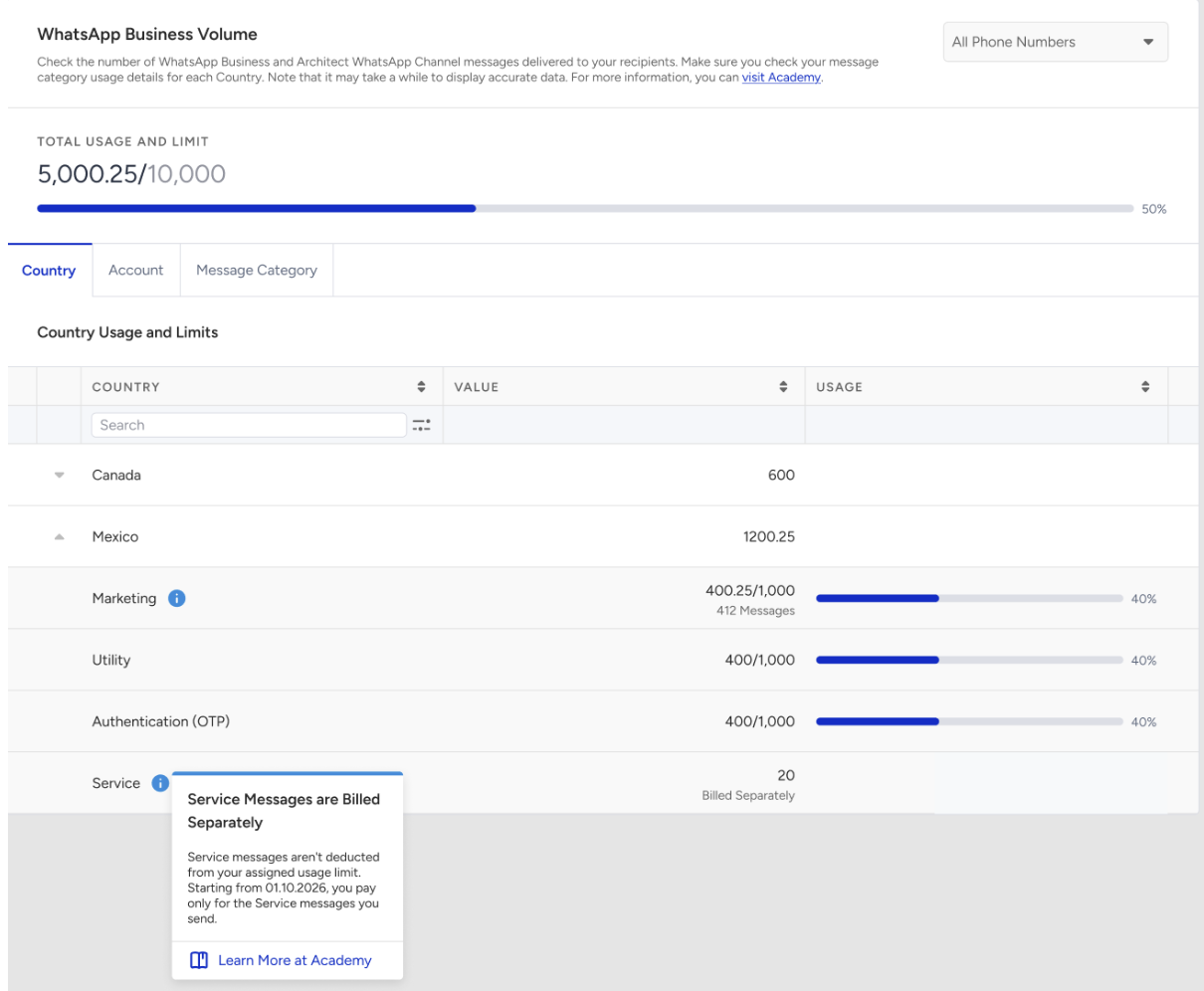The height and width of the screenshot is (991, 1204).
Task: Select the Utility row label
Action: tap(111, 661)
